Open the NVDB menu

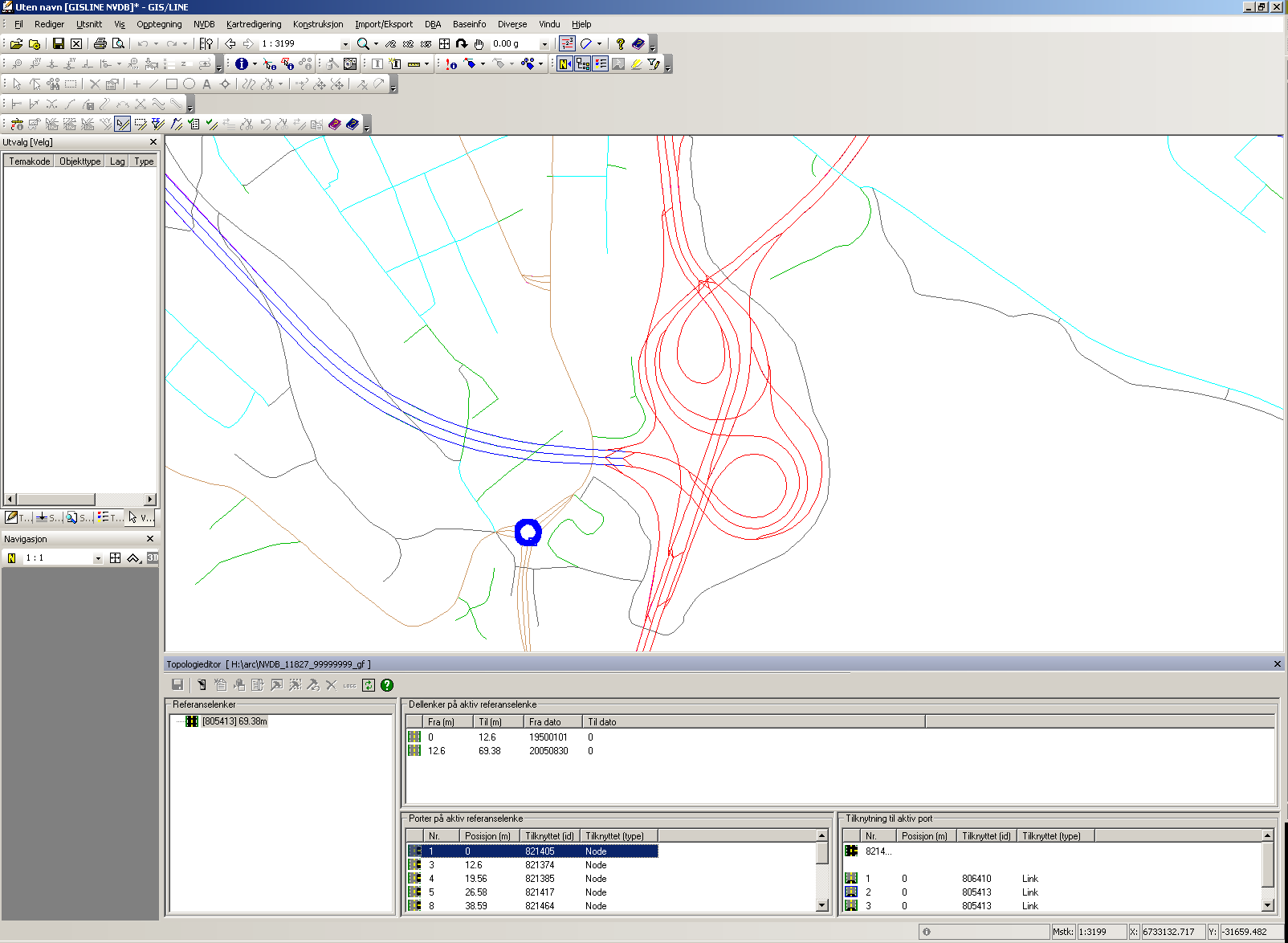pyautogui.click(x=204, y=24)
